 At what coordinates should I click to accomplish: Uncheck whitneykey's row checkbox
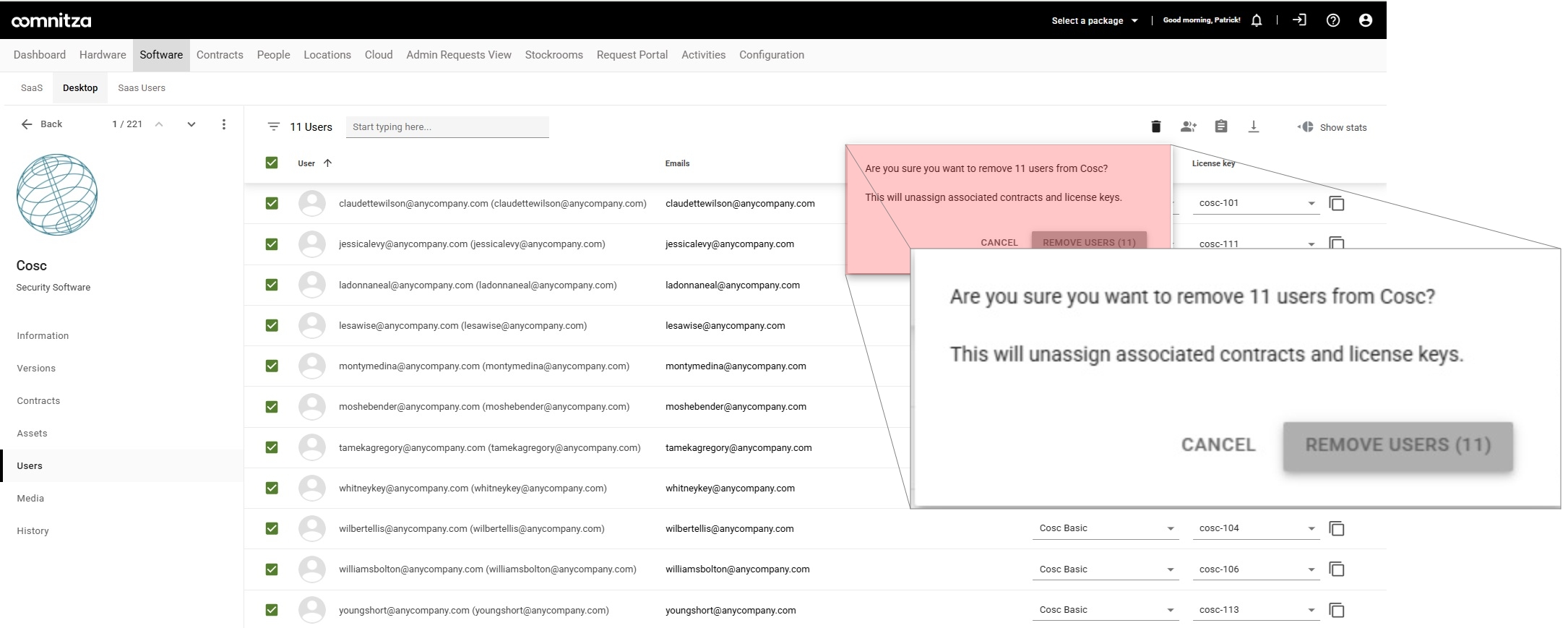[x=272, y=488]
